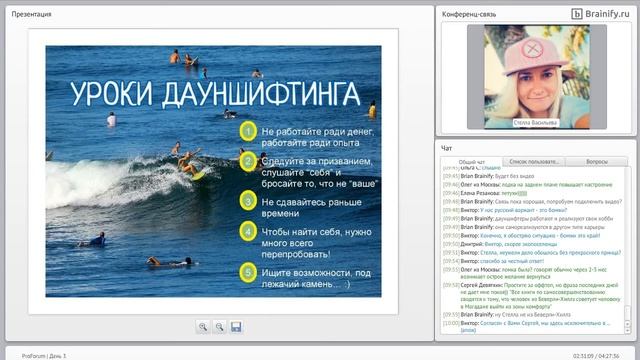The height and width of the screenshot is (360, 640).
Task: Click the playback time counter in footer
Action: coord(596,356)
